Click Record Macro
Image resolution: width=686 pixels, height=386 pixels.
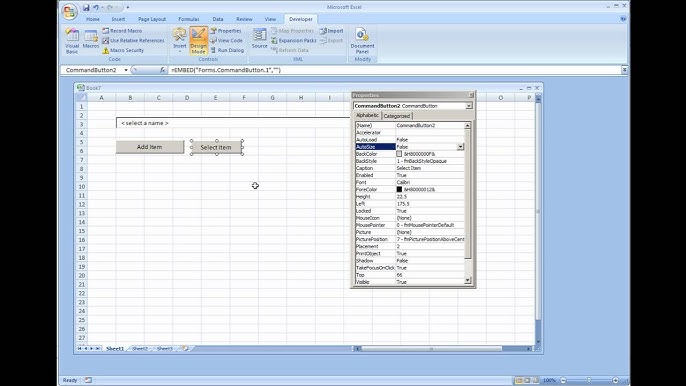[x=122, y=31]
